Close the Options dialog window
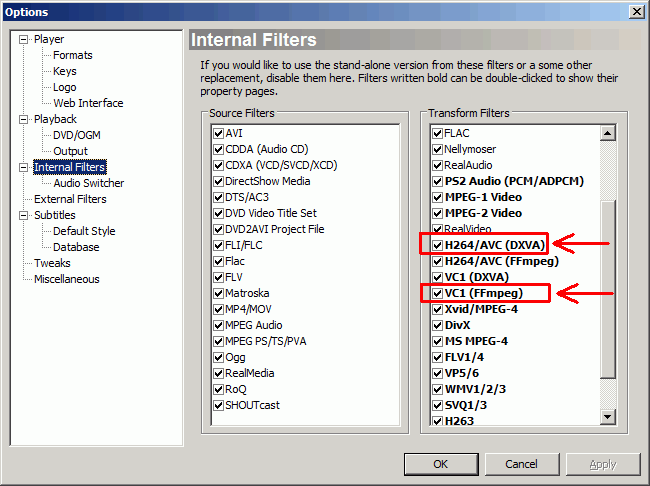This screenshot has width=650, height=486. point(637,12)
